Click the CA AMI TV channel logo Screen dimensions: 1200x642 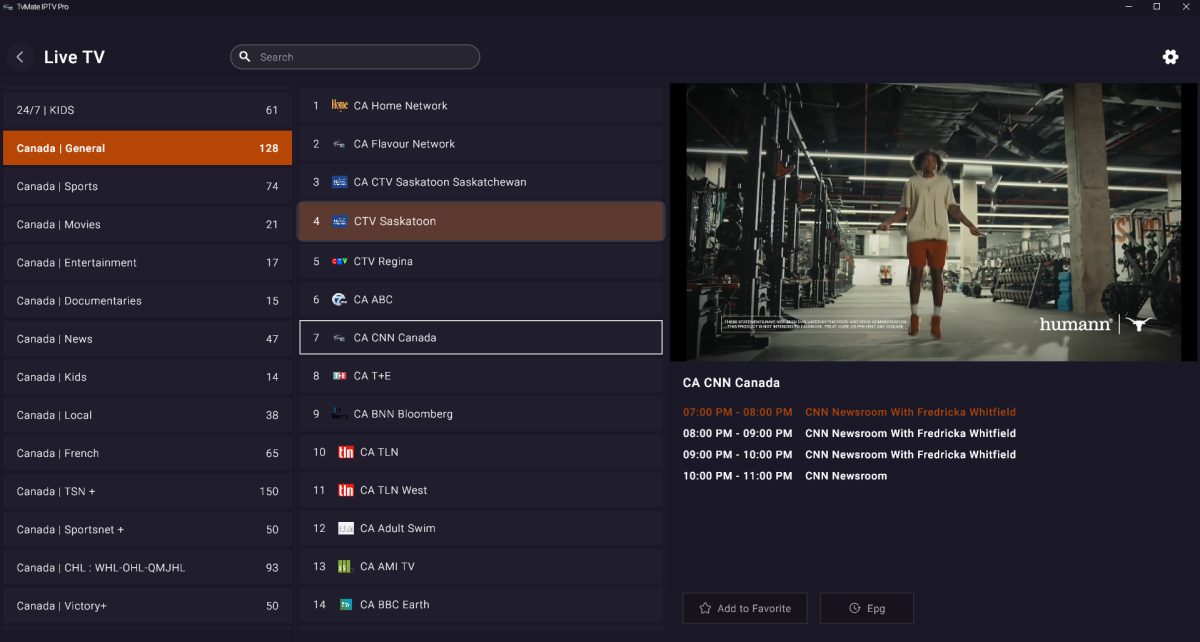pyautogui.click(x=346, y=567)
